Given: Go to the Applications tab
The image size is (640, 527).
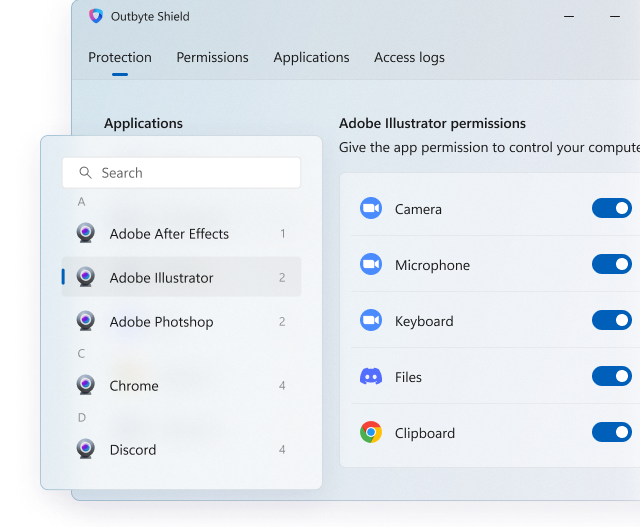Looking at the screenshot, I should pos(311,58).
